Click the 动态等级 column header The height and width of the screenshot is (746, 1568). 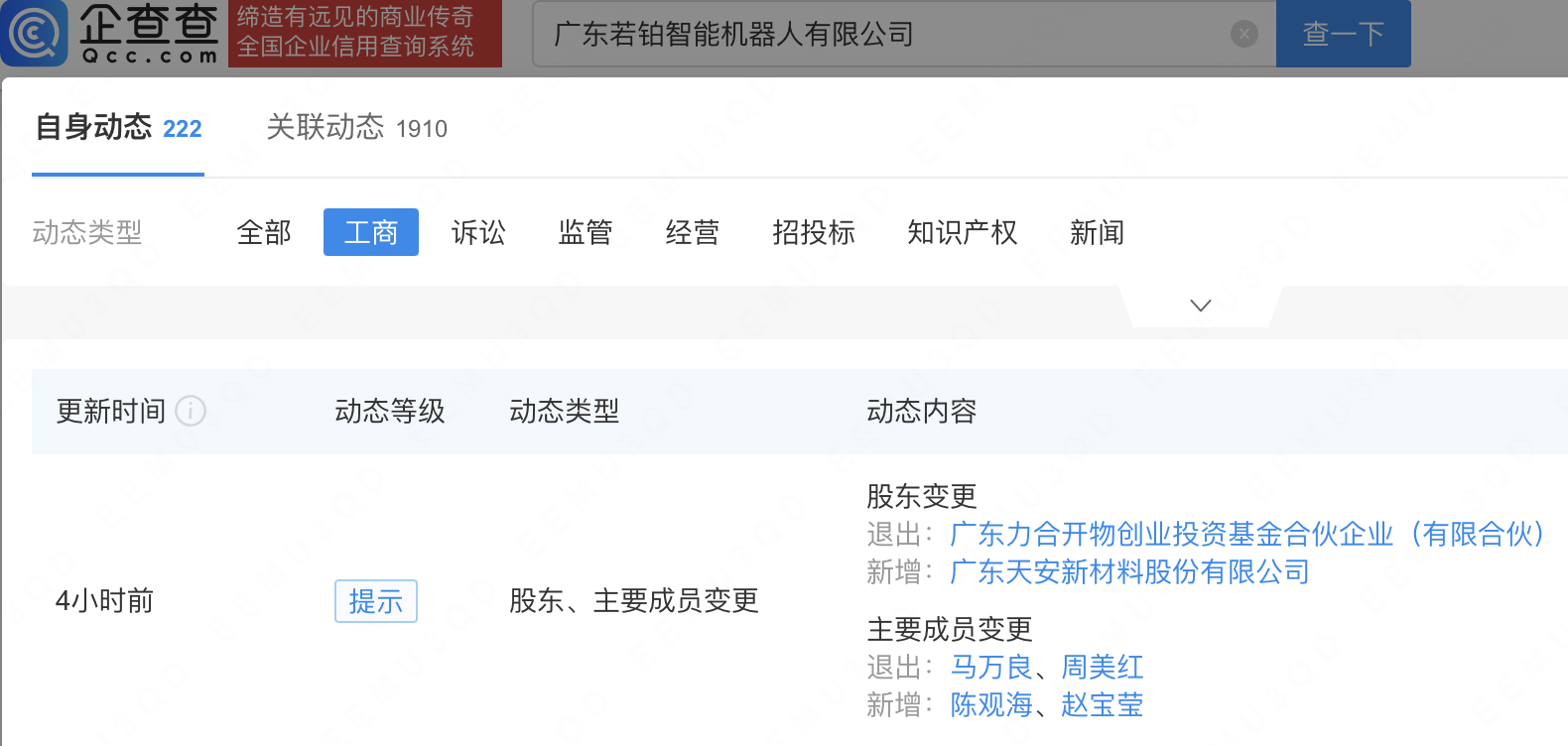pyautogui.click(x=390, y=411)
